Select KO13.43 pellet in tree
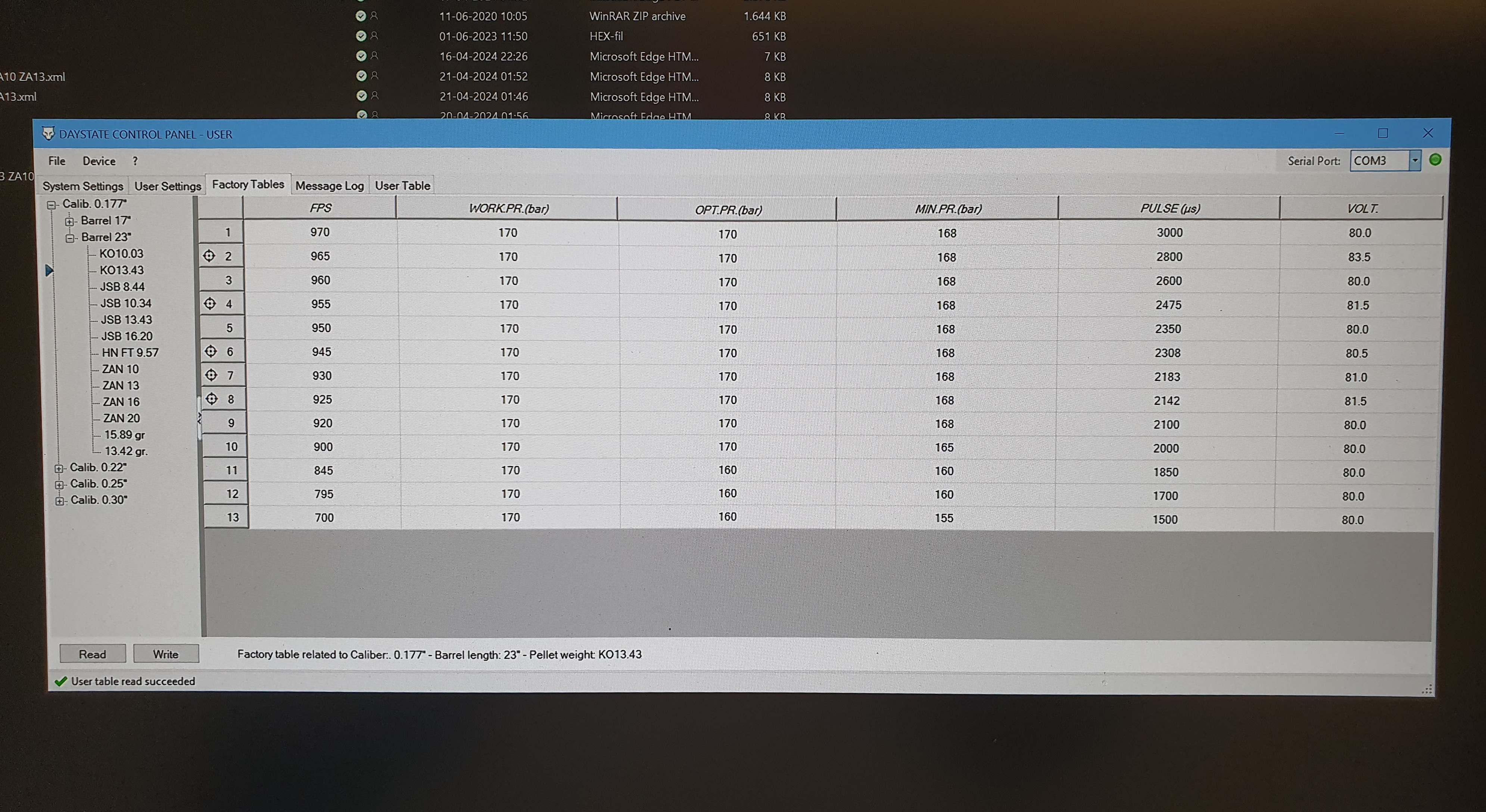Screen dimensions: 1486x812 click(x=122, y=270)
